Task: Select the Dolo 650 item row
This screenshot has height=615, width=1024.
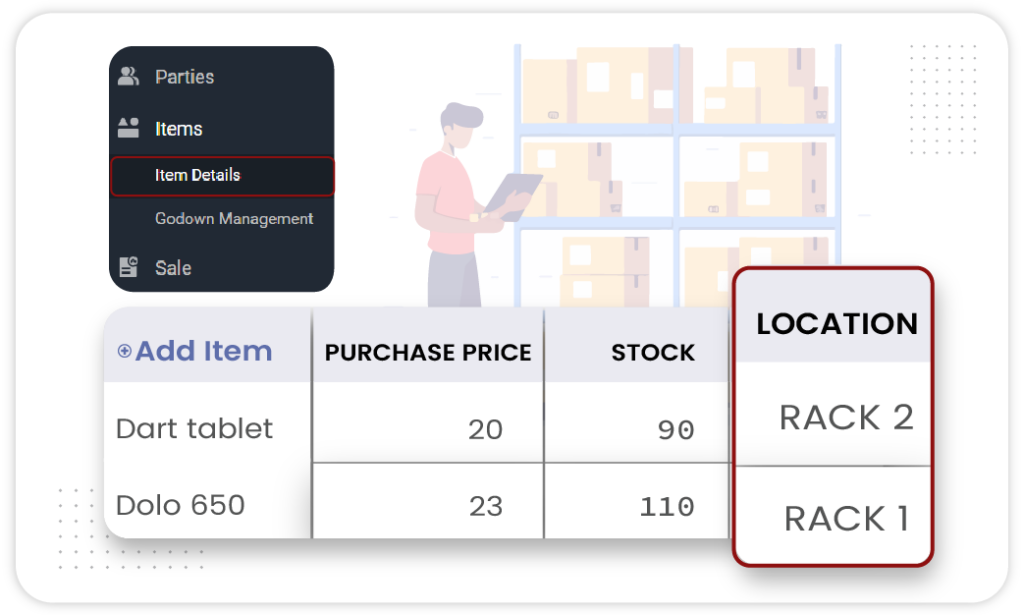Action: [x=180, y=505]
